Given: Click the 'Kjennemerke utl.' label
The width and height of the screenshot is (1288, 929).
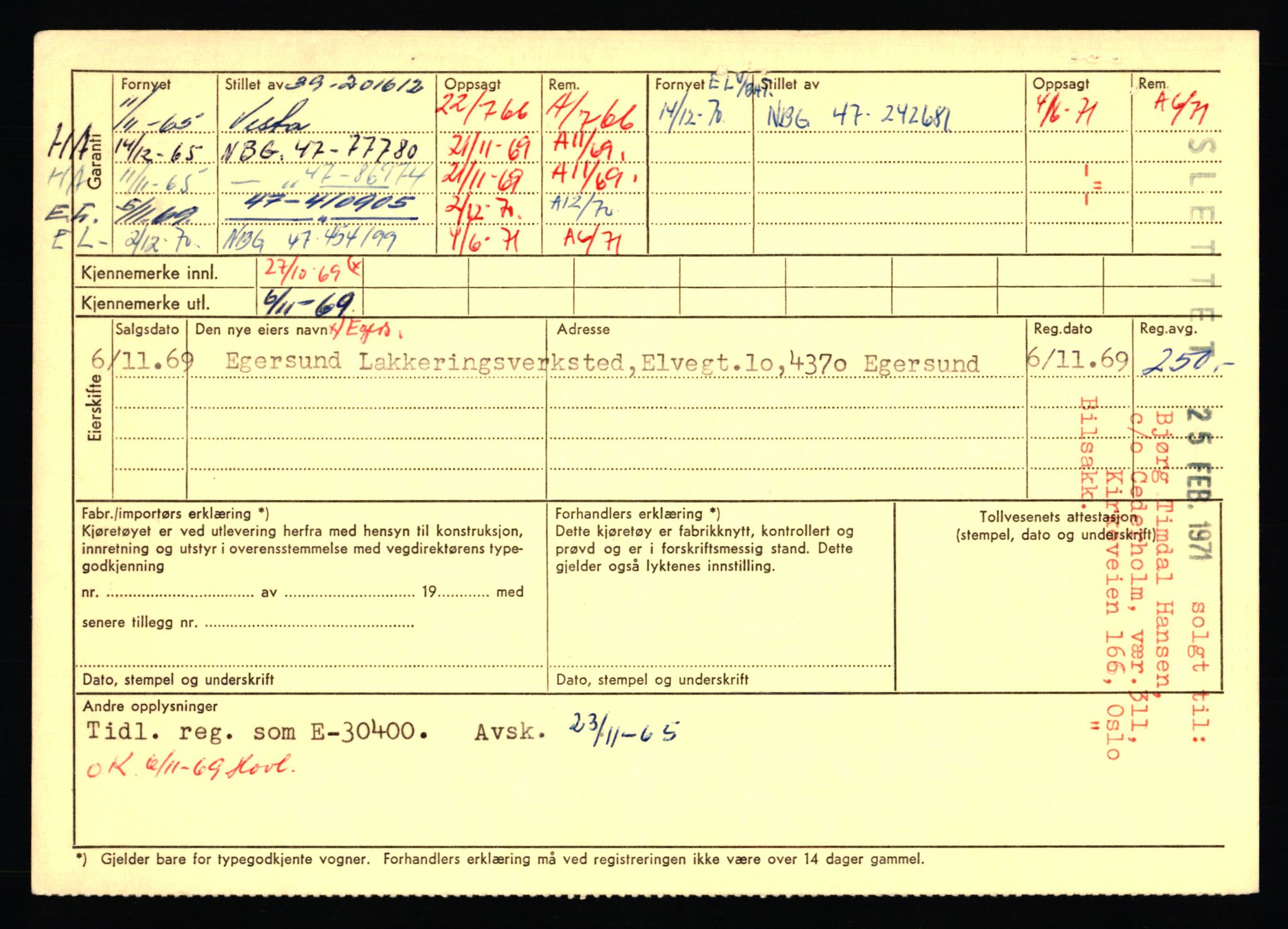Looking at the screenshot, I should (x=145, y=304).
